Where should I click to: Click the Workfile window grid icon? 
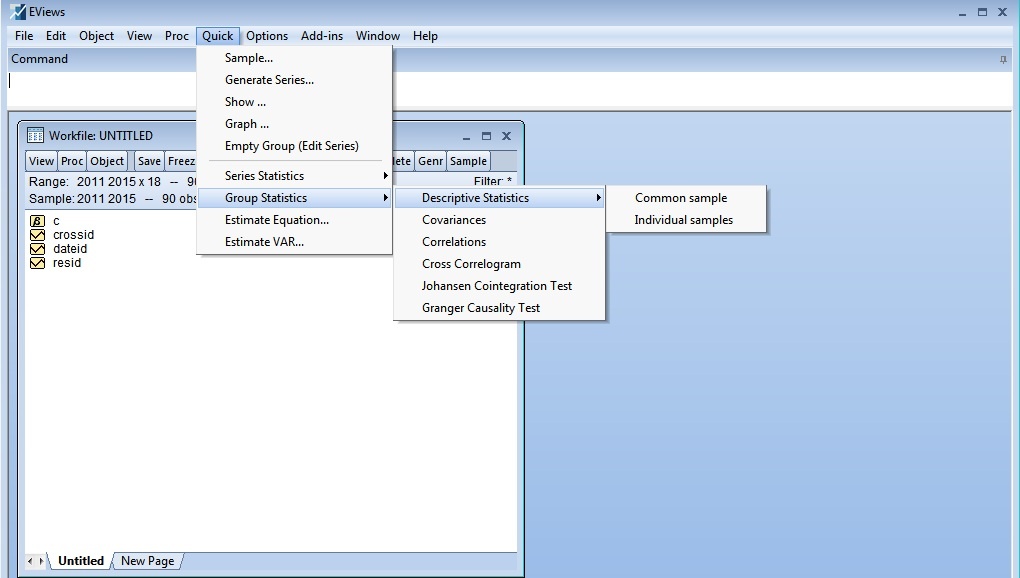(x=35, y=135)
